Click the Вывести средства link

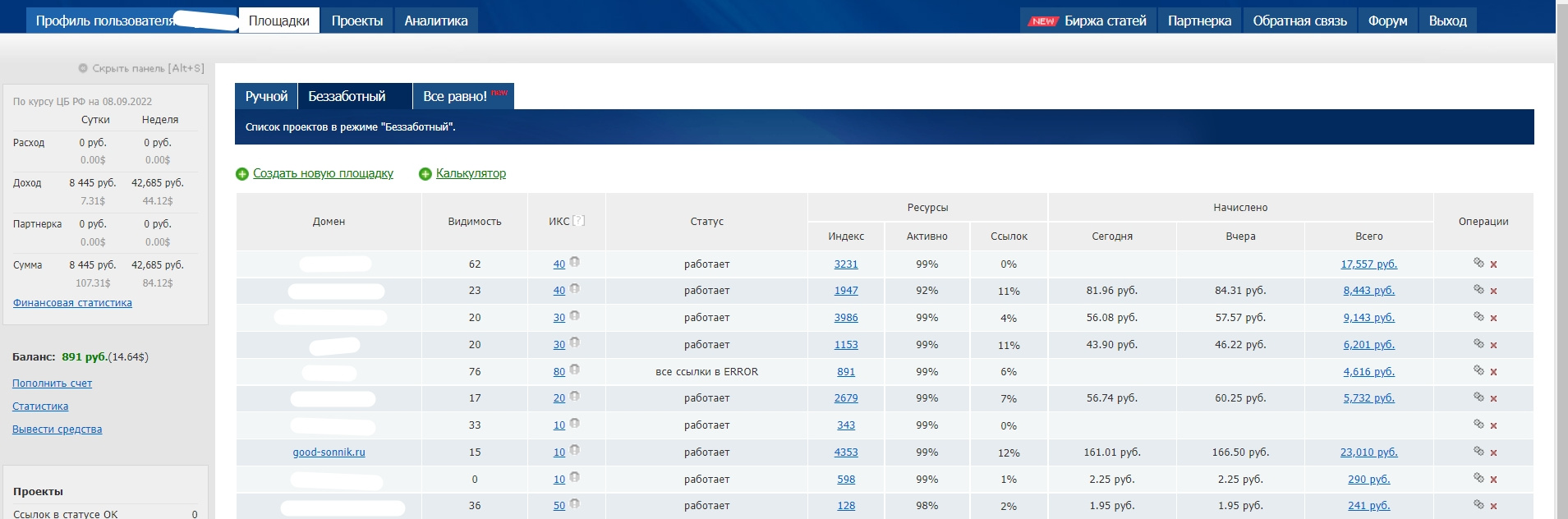[x=57, y=429]
